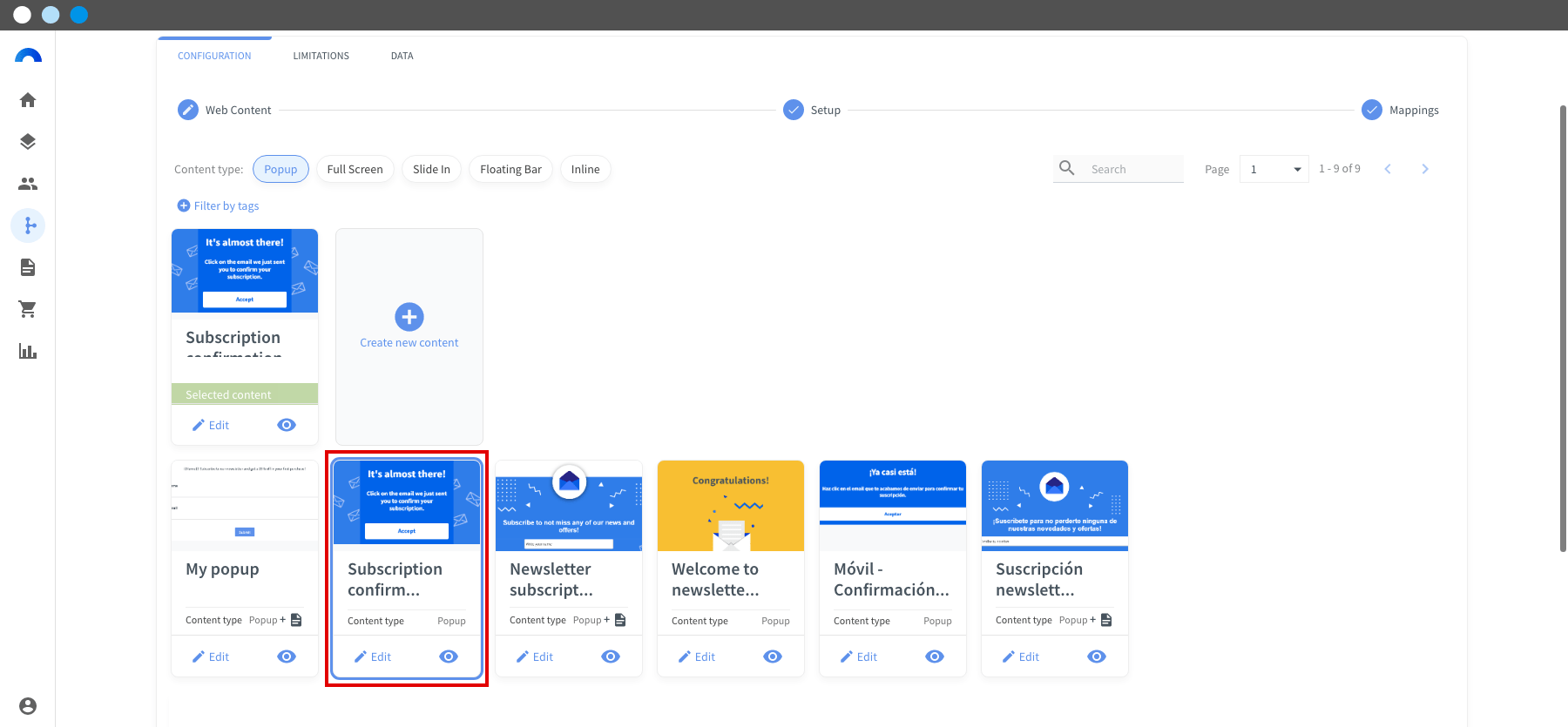Expand Filter by tags

[218, 205]
